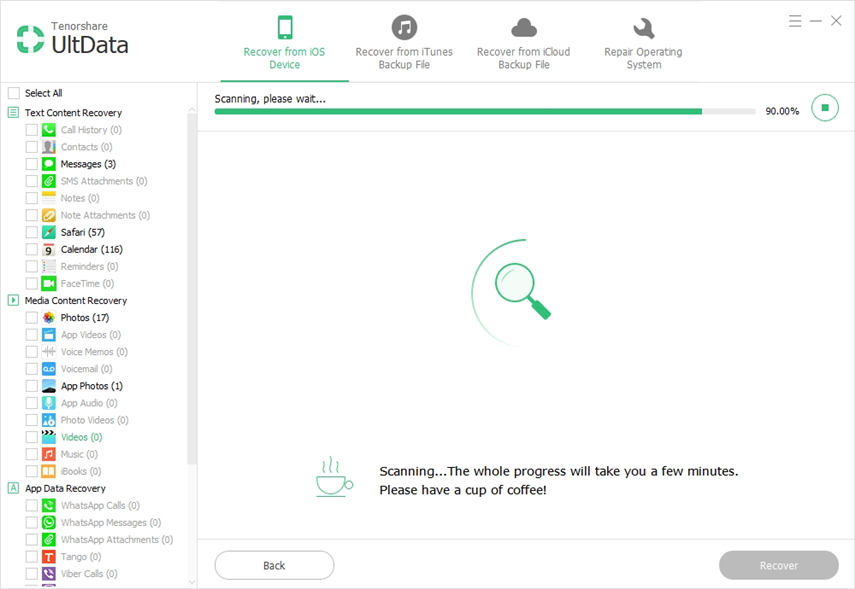Click the Calendar icon
Image resolution: width=855 pixels, height=589 pixels.
[49, 249]
